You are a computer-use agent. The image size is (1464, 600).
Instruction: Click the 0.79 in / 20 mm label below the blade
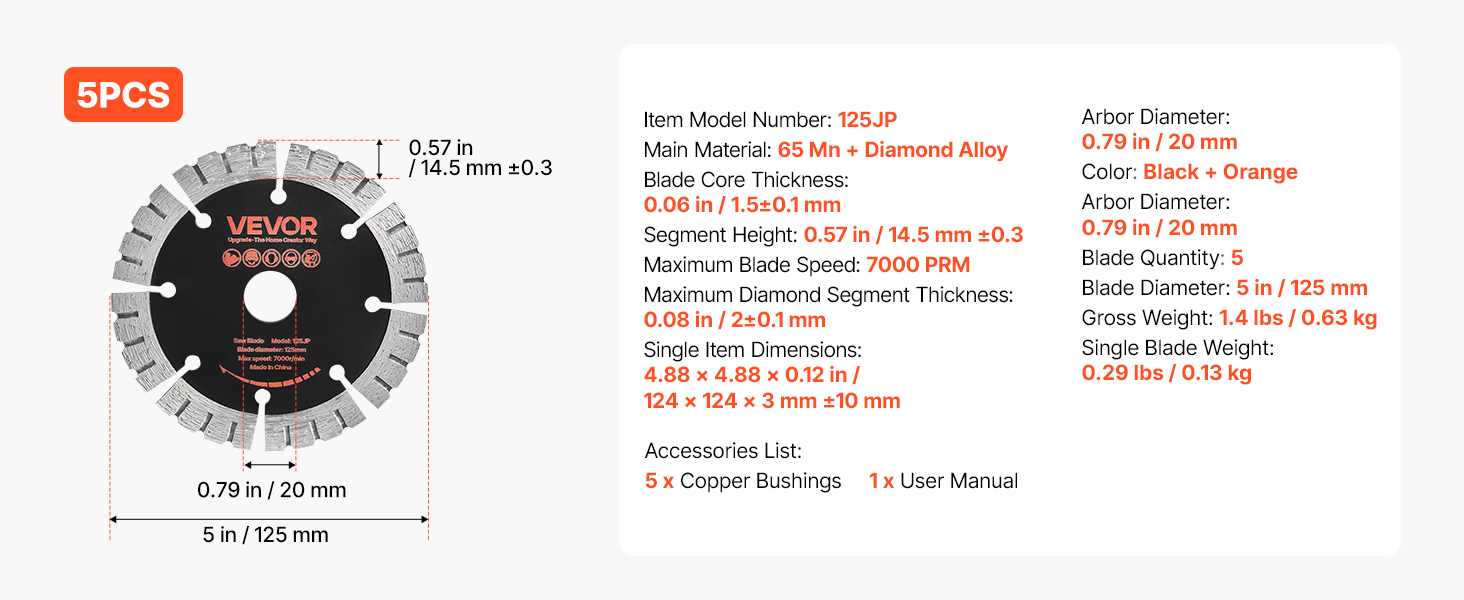click(272, 490)
